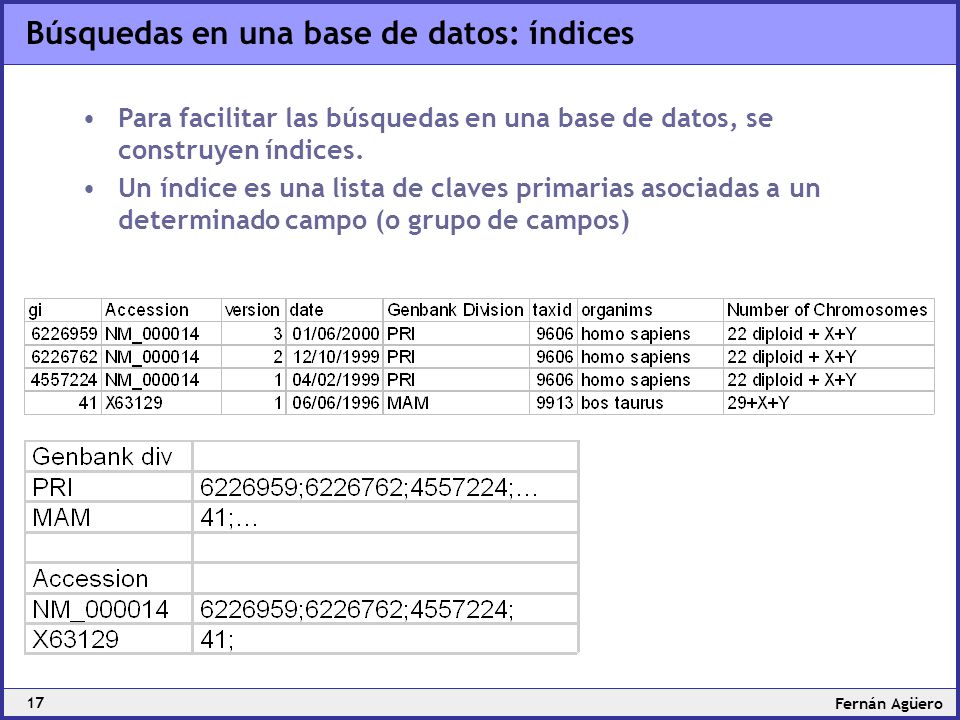Click the "taxid" column header
Screen dimensions: 960x720
click(x=552, y=310)
